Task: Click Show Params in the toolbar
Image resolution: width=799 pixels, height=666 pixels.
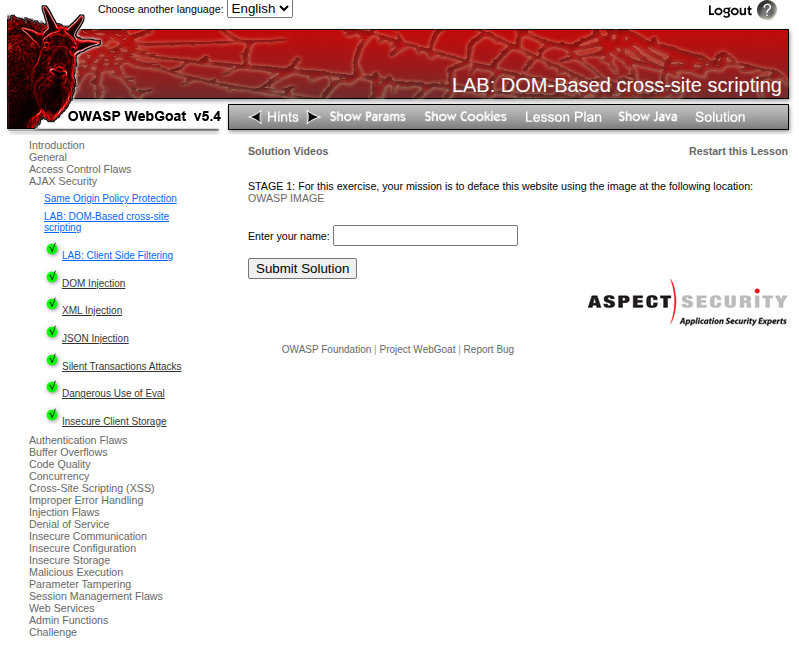Action: (x=367, y=117)
